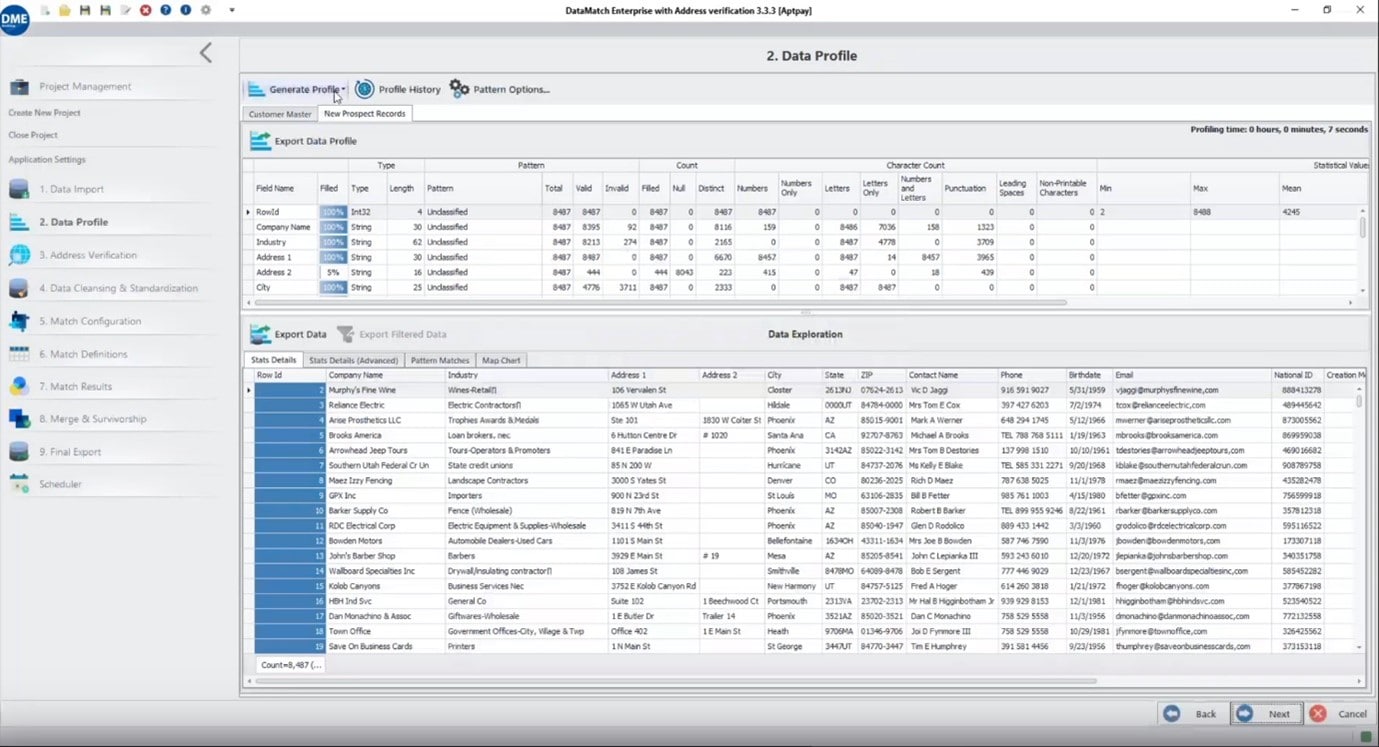Open the Pattern Matches tab
The width and height of the screenshot is (1379, 747).
(440, 360)
